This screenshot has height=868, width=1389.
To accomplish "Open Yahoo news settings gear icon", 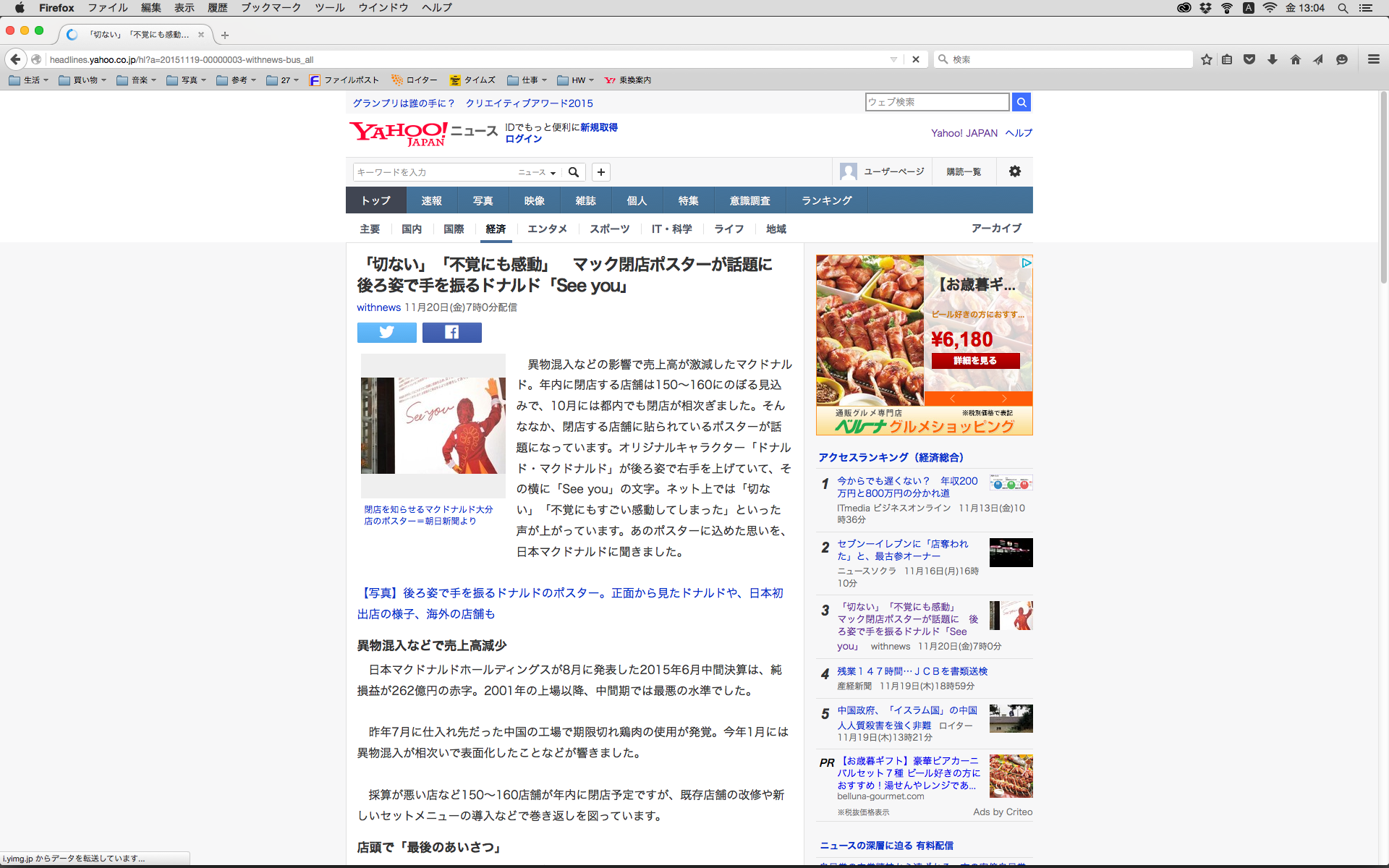I will click(x=1014, y=171).
